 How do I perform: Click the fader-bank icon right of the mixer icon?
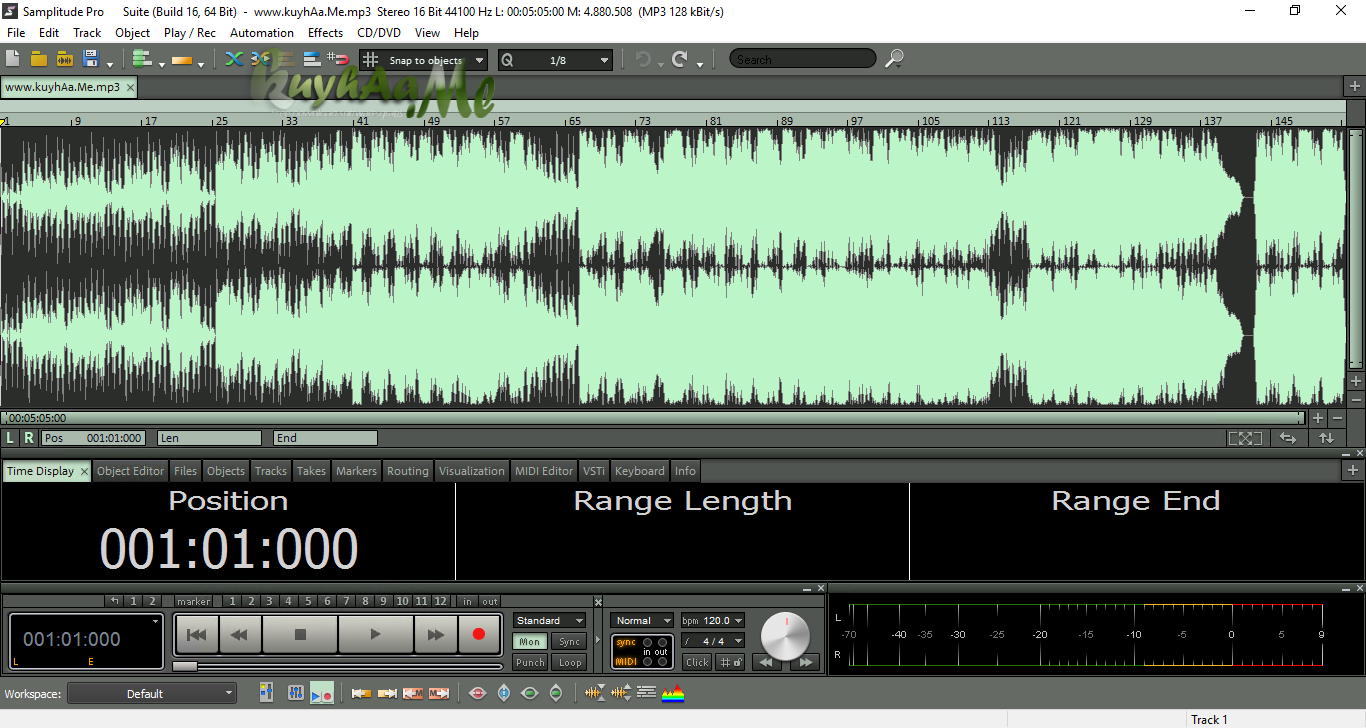coord(296,693)
